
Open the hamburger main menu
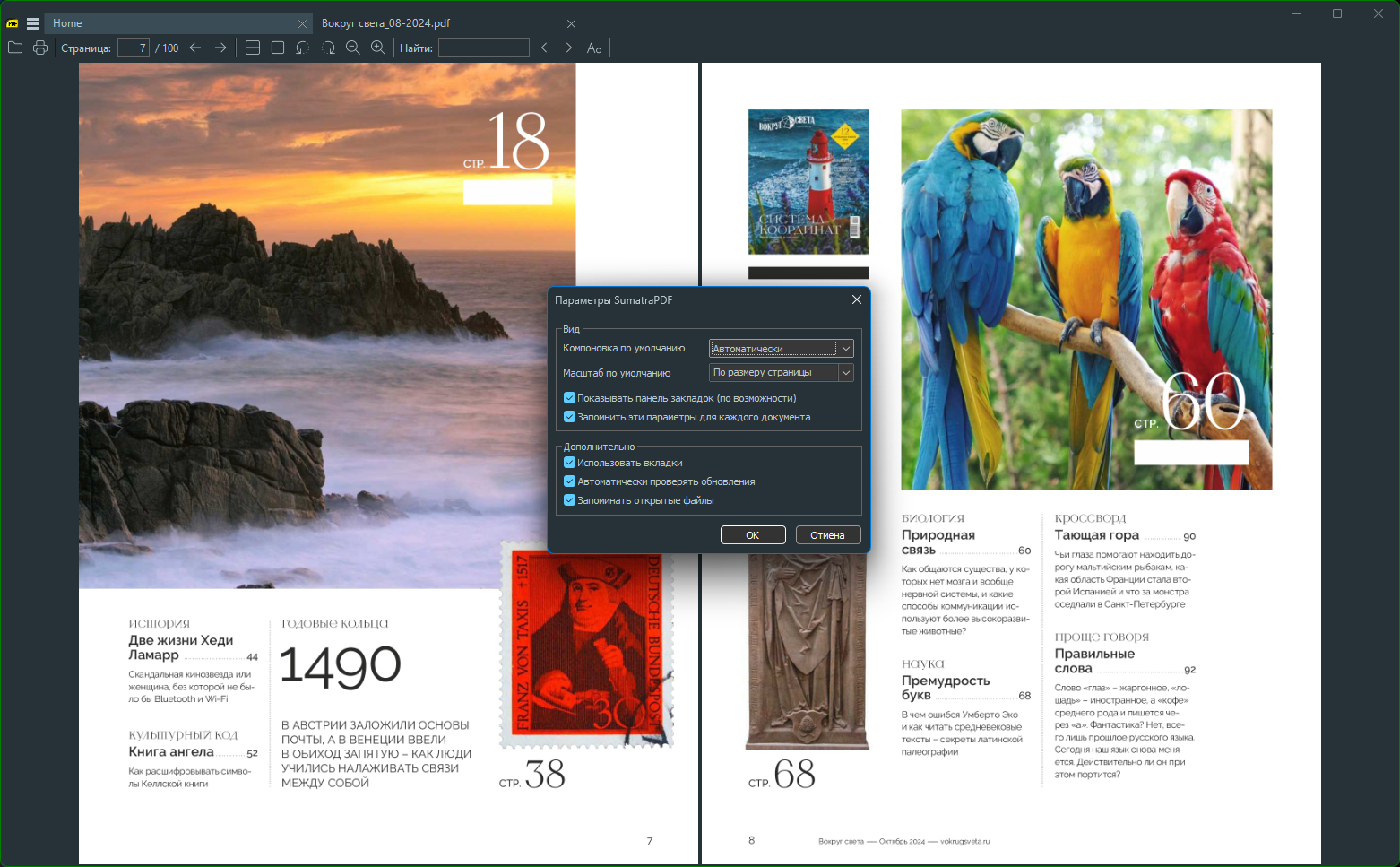[33, 23]
